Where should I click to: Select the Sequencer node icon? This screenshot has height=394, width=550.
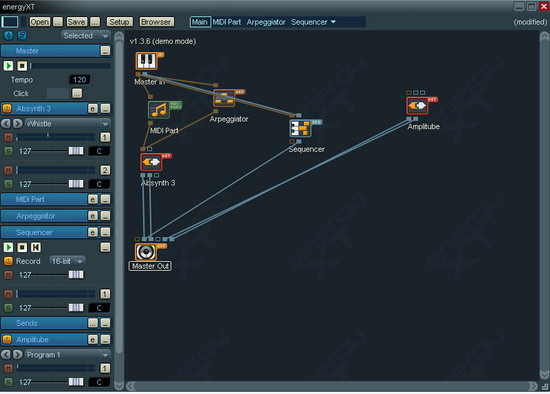tap(300, 128)
